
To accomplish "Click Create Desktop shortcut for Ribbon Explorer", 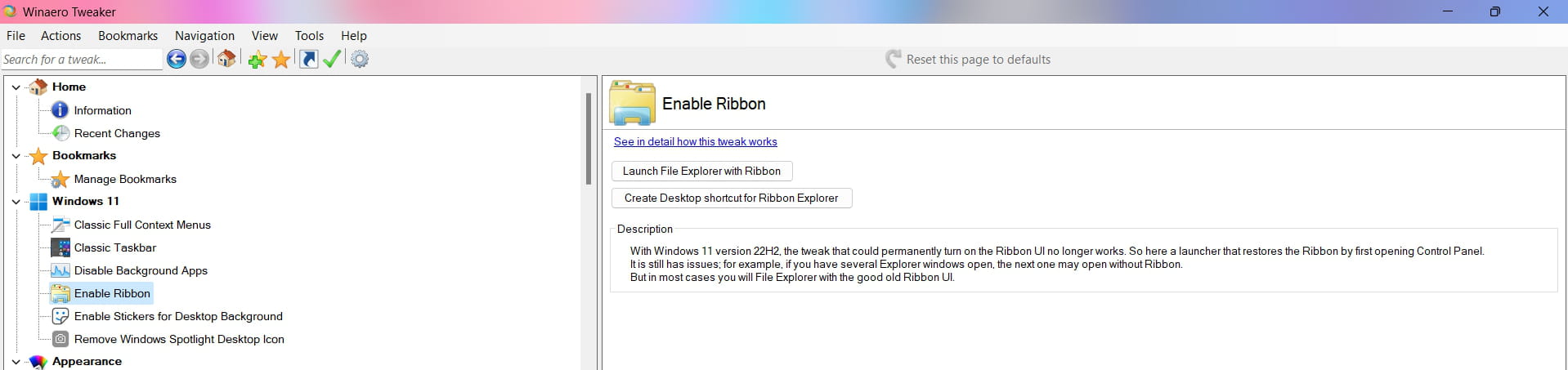I will (x=732, y=198).
